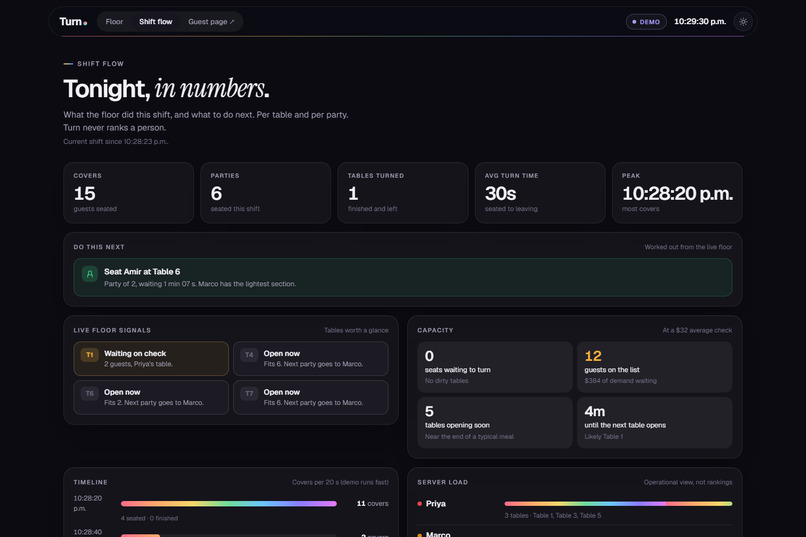Open the T4 Open now signal
This screenshot has height=537, width=806.
point(311,359)
